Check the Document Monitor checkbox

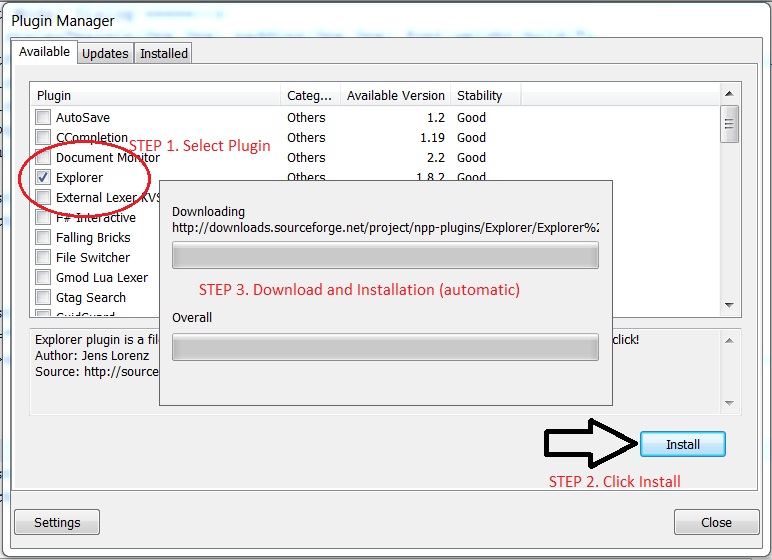pos(43,157)
